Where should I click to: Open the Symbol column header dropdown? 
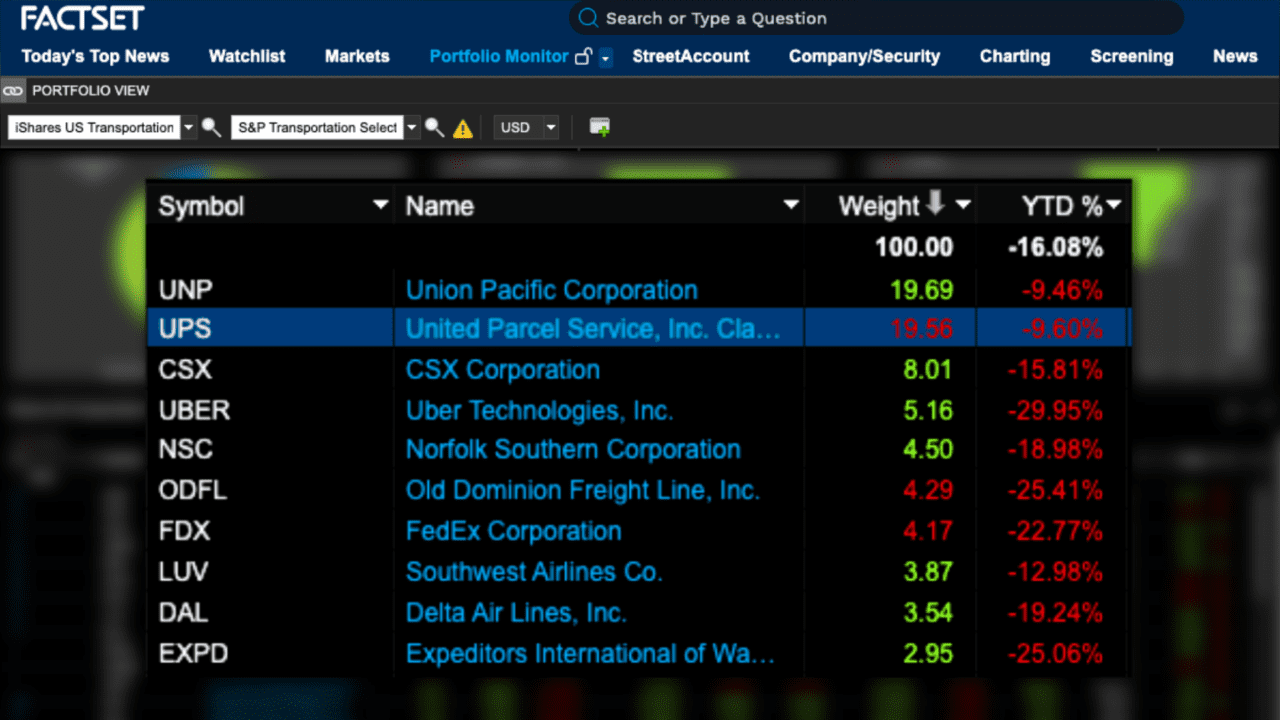coord(380,206)
